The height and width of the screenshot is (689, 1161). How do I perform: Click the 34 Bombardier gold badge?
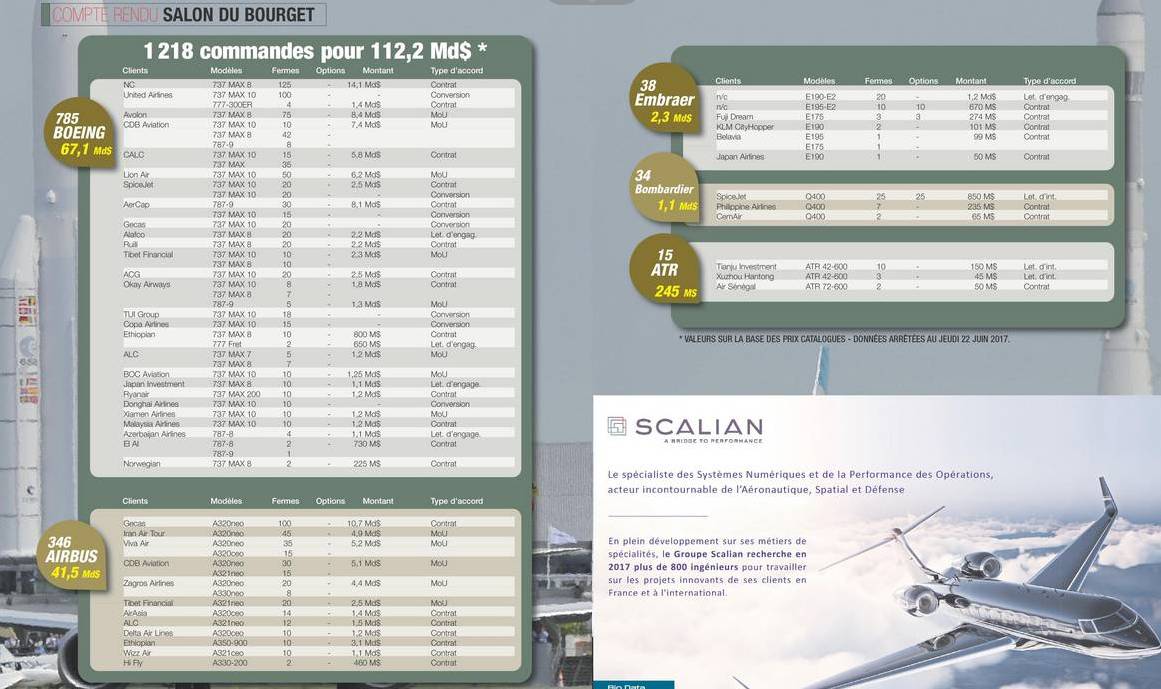click(664, 189)
